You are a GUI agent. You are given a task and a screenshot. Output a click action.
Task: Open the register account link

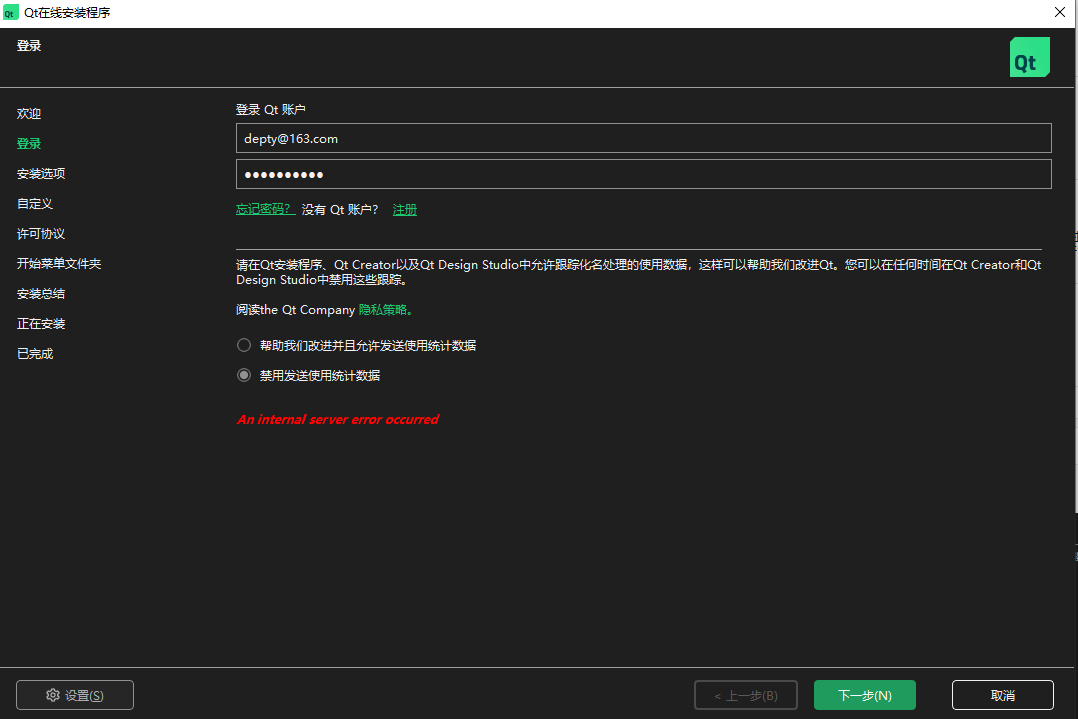pyautogui.click(x=405, y=209)
